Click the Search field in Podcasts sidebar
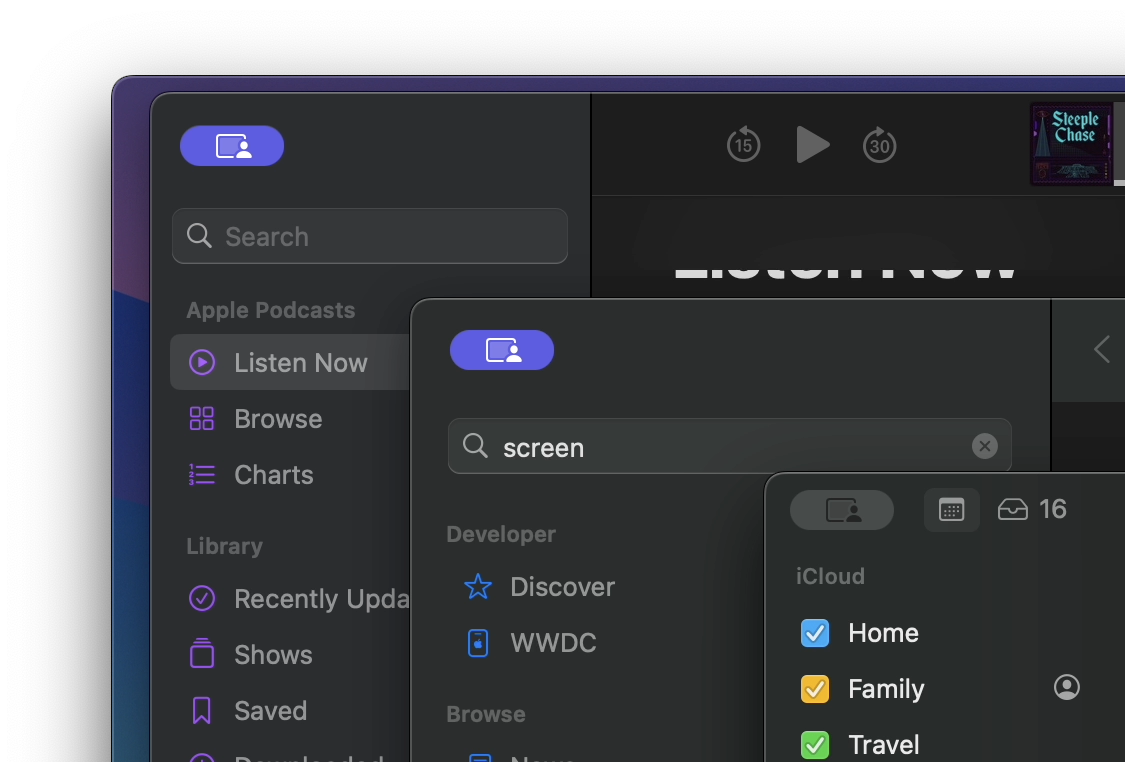The width and height of the screenshot is (1125, 762). tap(369, 236)
